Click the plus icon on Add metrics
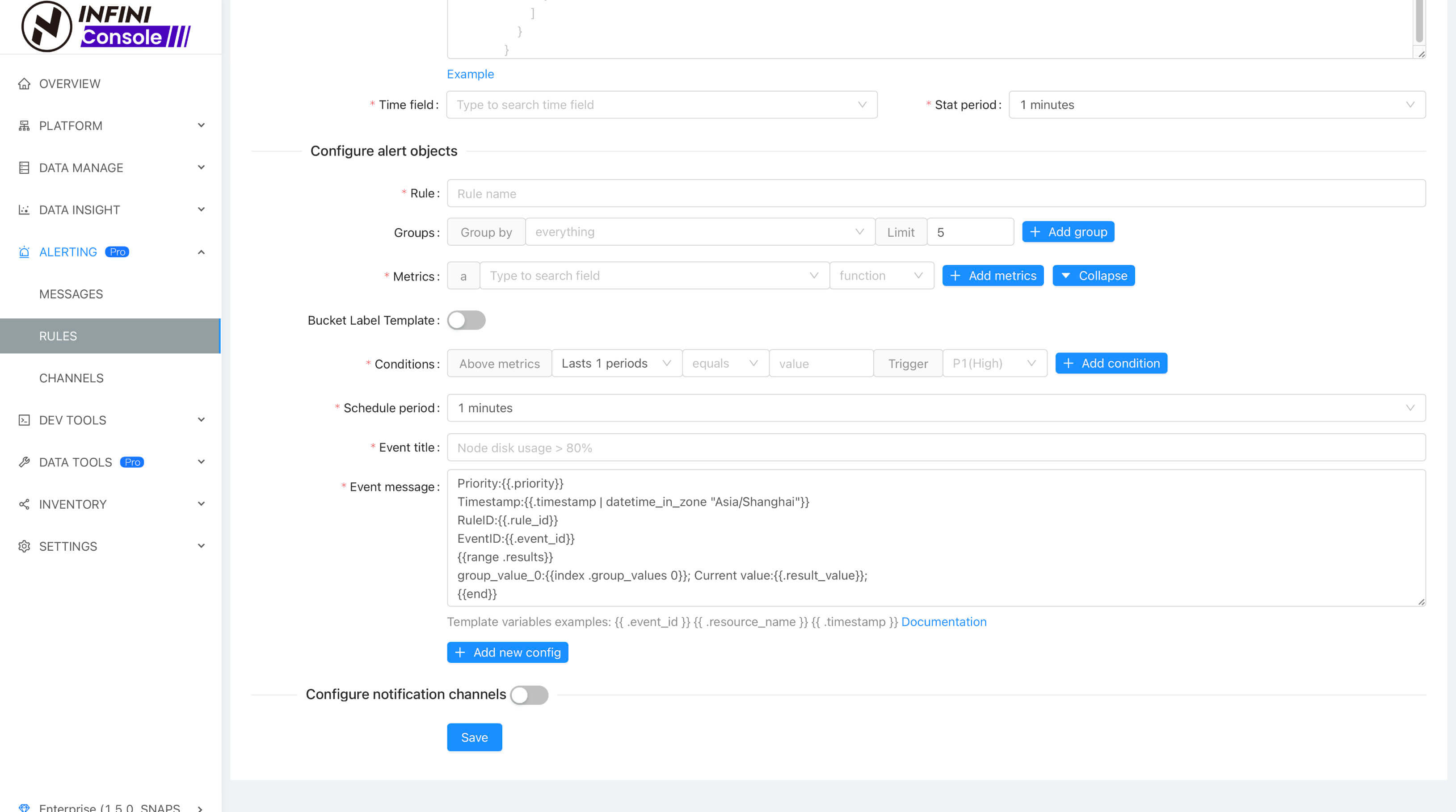1456x812 pixels. 955,276
